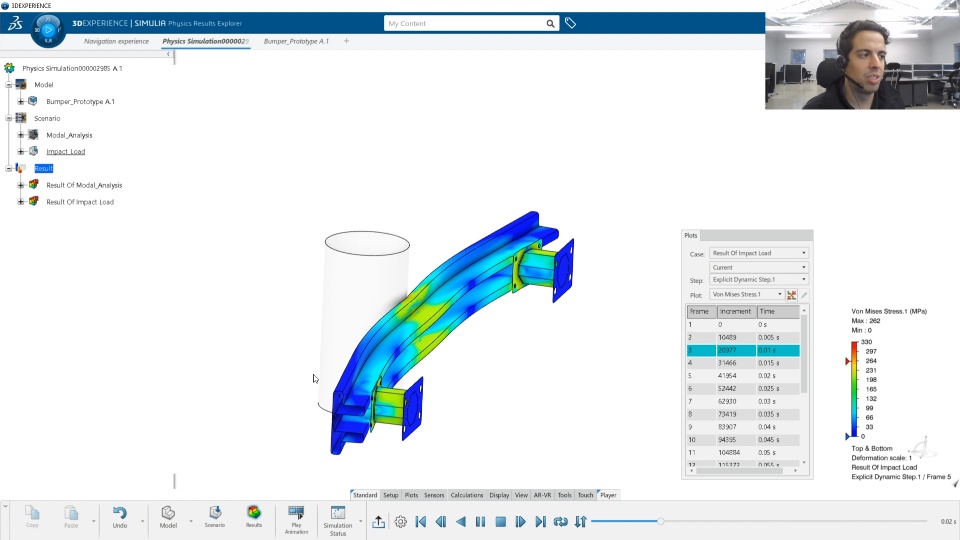Screen dimensions: 960x540
Task: Click the Dassault 3DS logo icon
Action: click(15, 23)
